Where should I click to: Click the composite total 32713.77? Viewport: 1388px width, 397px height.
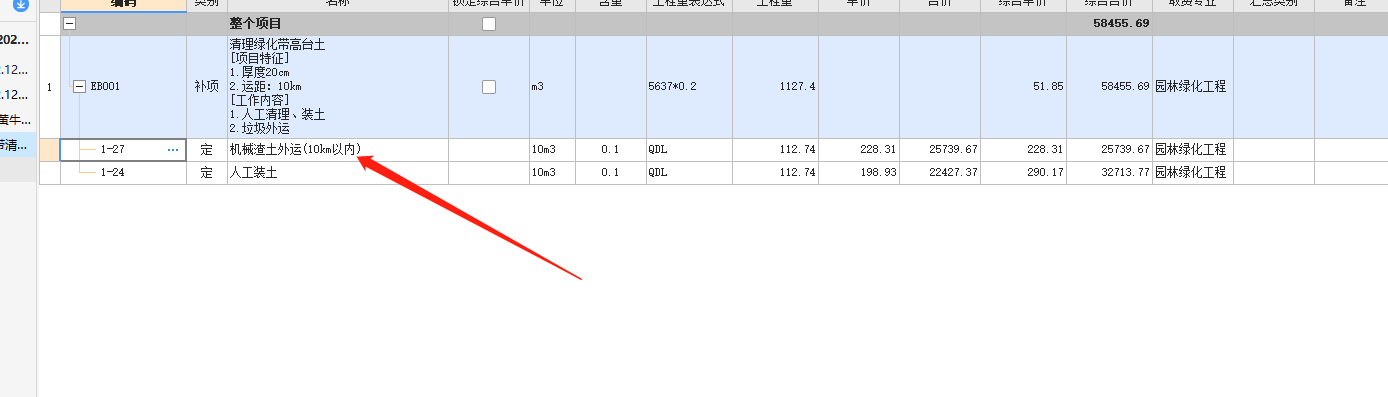[x=1125, y=173]
